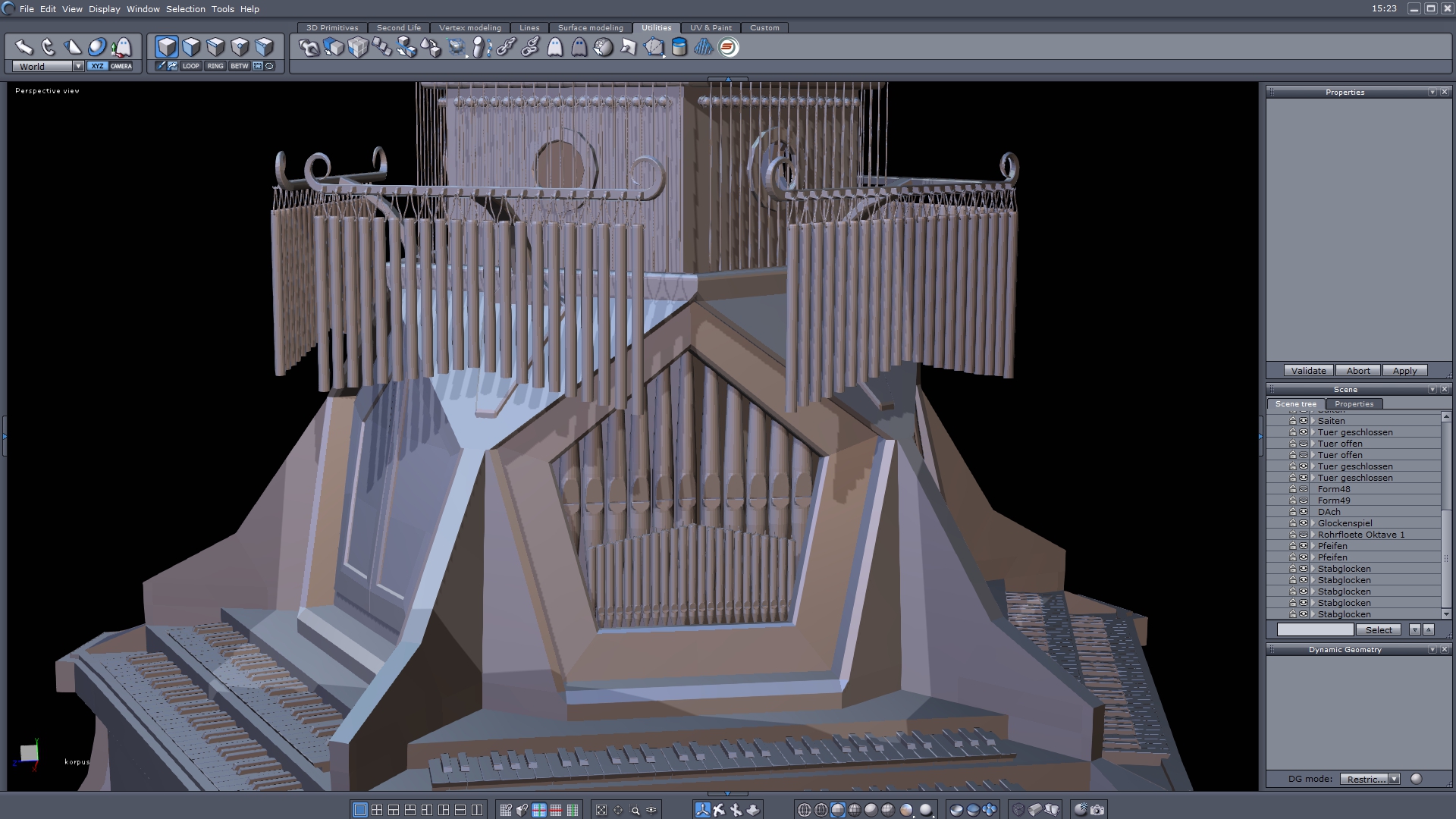Click the link objects chain icon

coord(506,47)
